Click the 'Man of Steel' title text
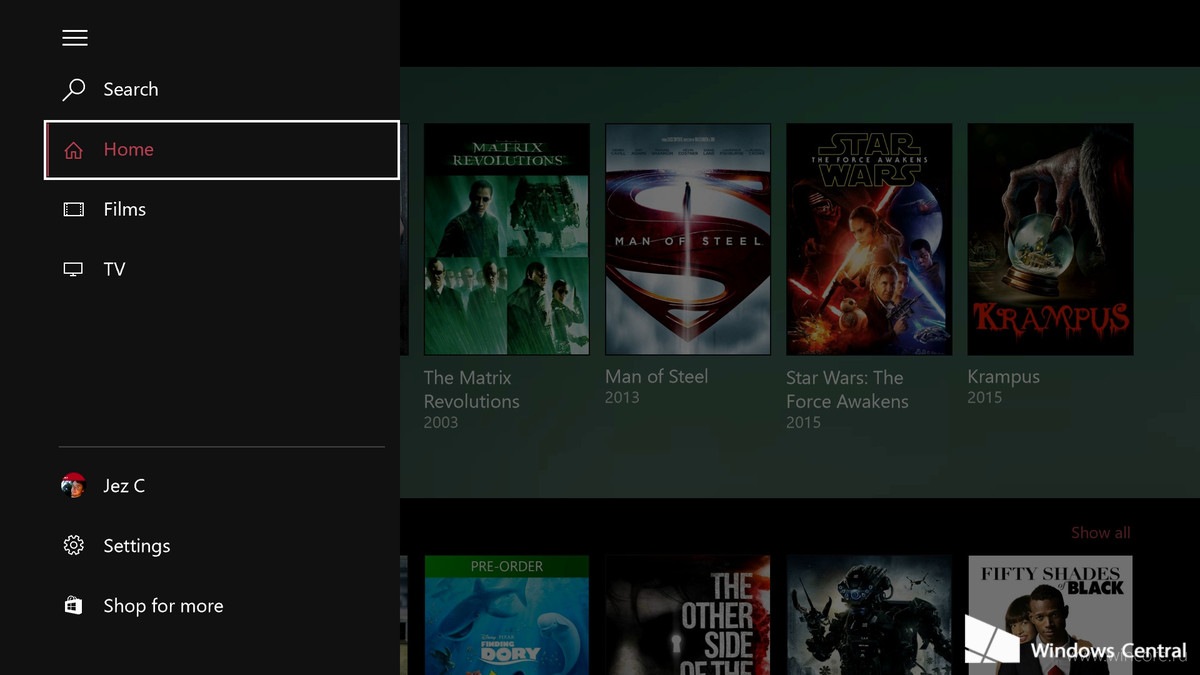Viewport: 1200px width, 675px height. (x=657, y=377)
